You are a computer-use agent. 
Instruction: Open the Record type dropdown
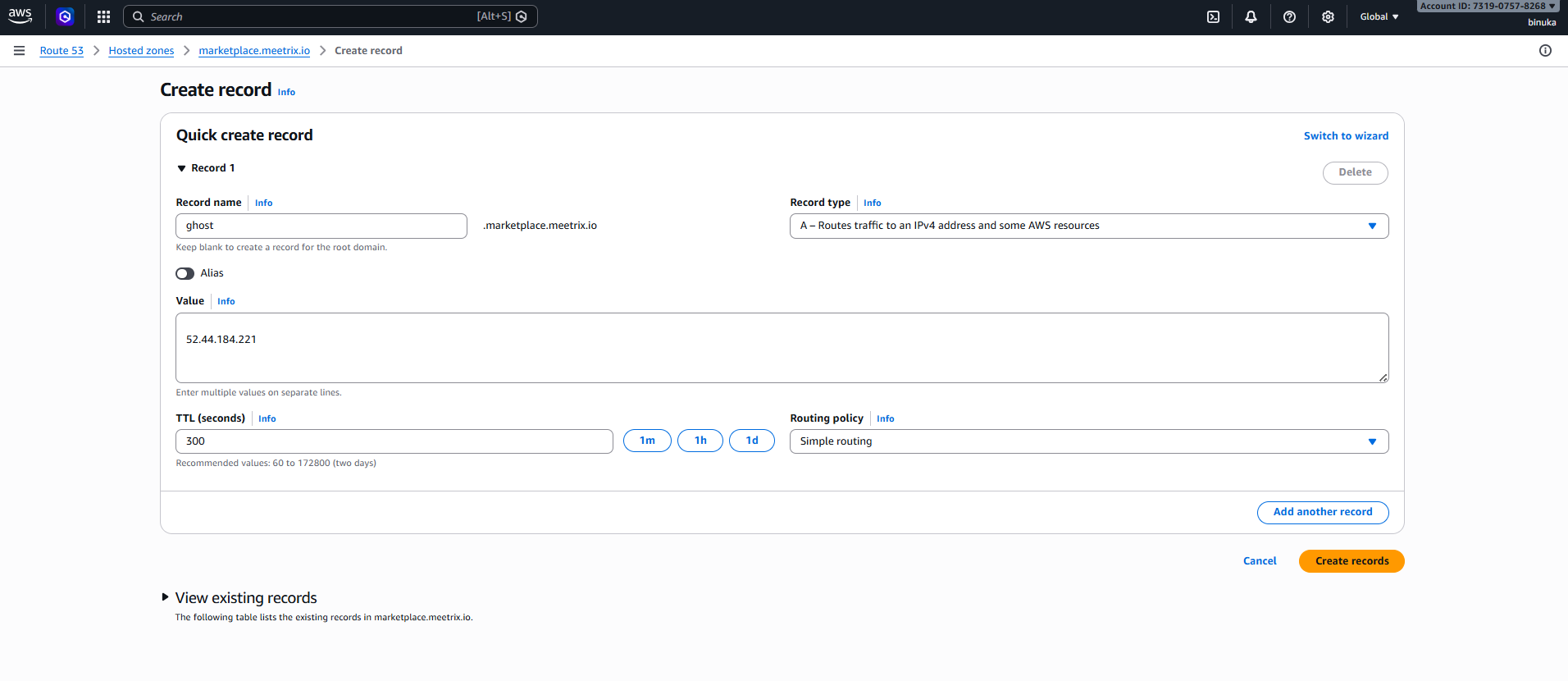[x=1089, y=226]
